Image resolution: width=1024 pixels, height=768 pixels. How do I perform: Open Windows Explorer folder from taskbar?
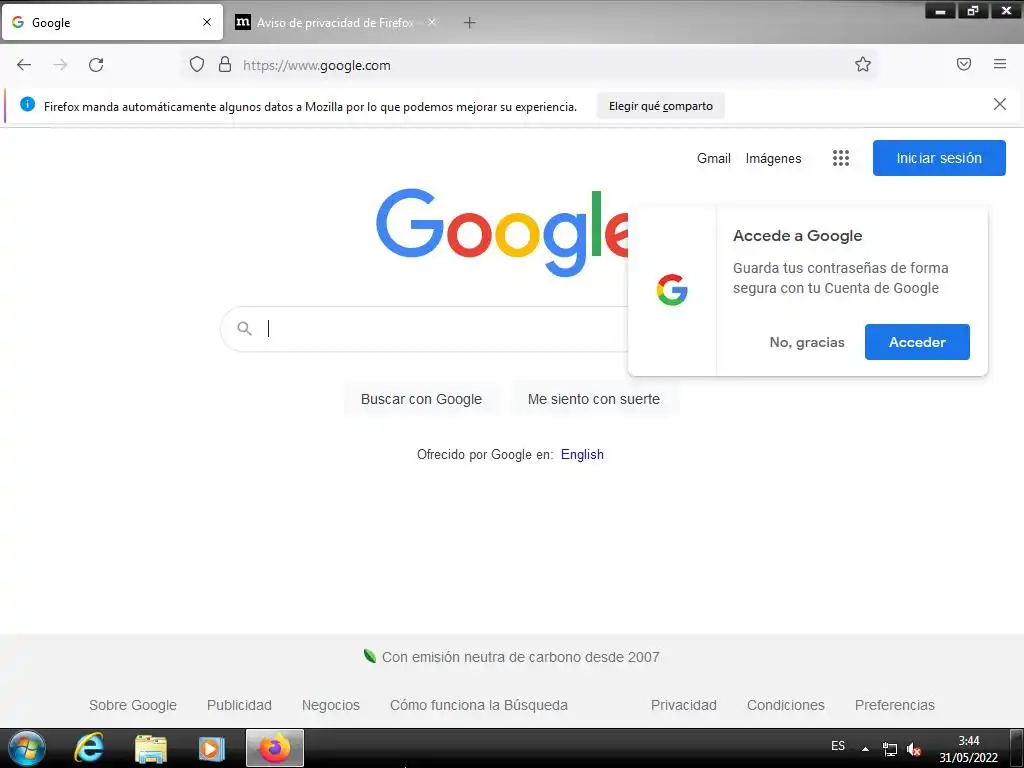(150, 749)
